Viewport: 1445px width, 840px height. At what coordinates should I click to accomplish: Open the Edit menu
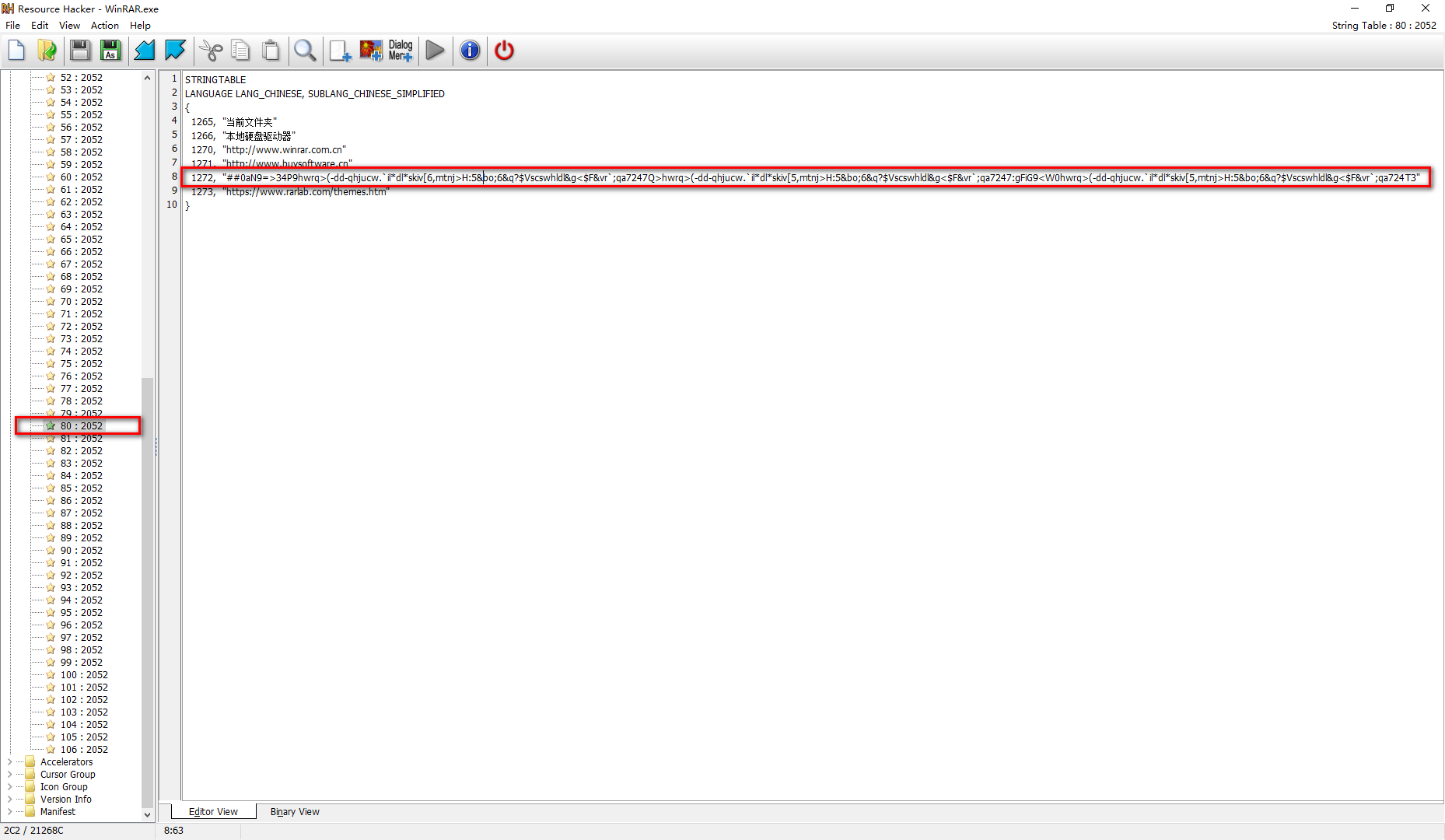pos(40,25)
